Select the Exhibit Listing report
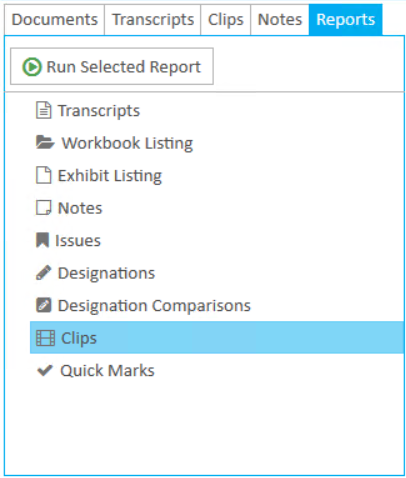This screenshot has height=478, width=406. tap(217, 175)
